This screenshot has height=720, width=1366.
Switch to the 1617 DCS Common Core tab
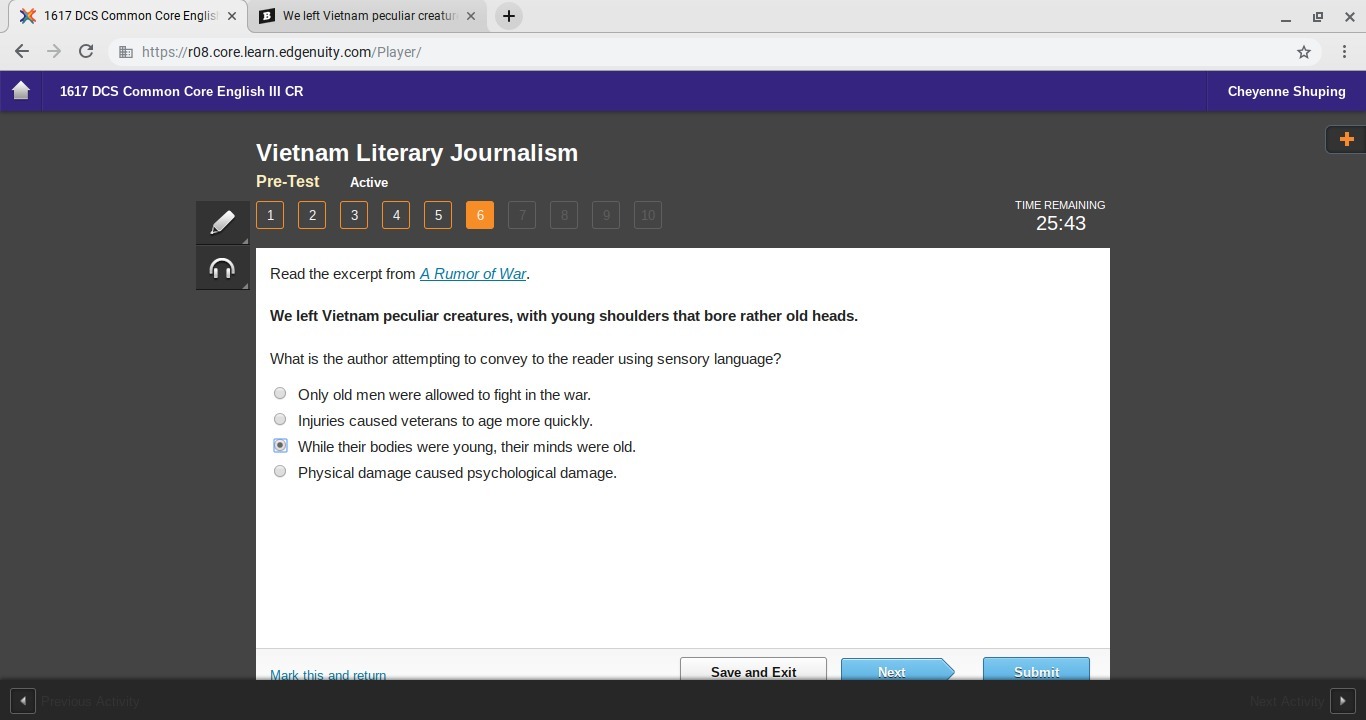click(x=130, y=16)
